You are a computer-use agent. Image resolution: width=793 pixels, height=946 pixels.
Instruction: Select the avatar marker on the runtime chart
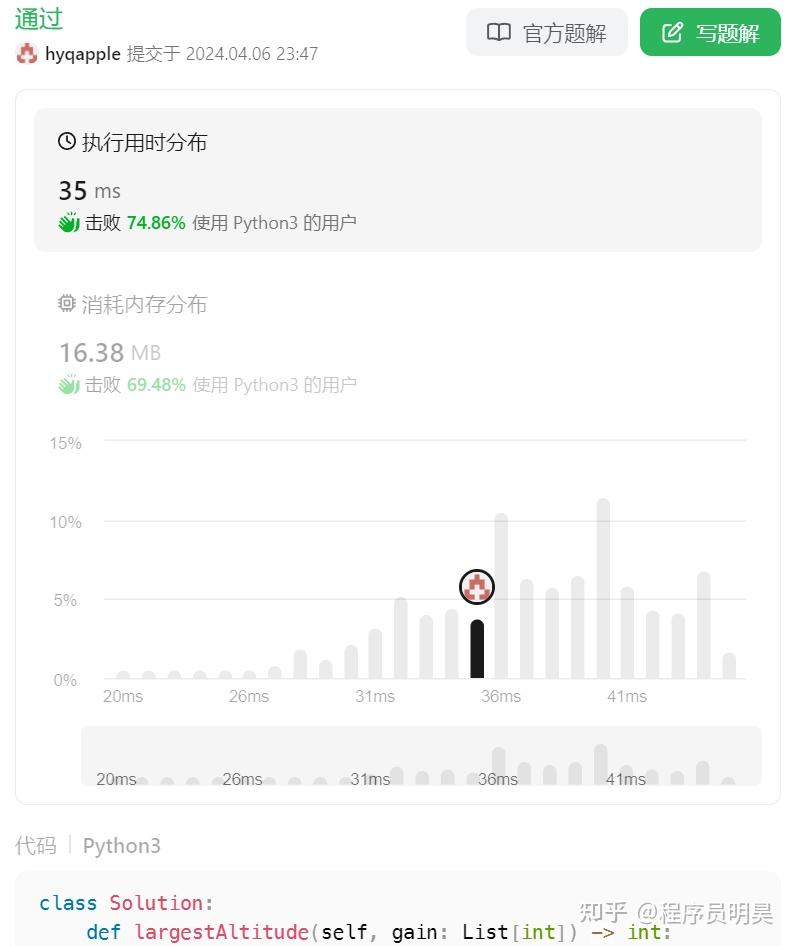[x=476, y=587]
